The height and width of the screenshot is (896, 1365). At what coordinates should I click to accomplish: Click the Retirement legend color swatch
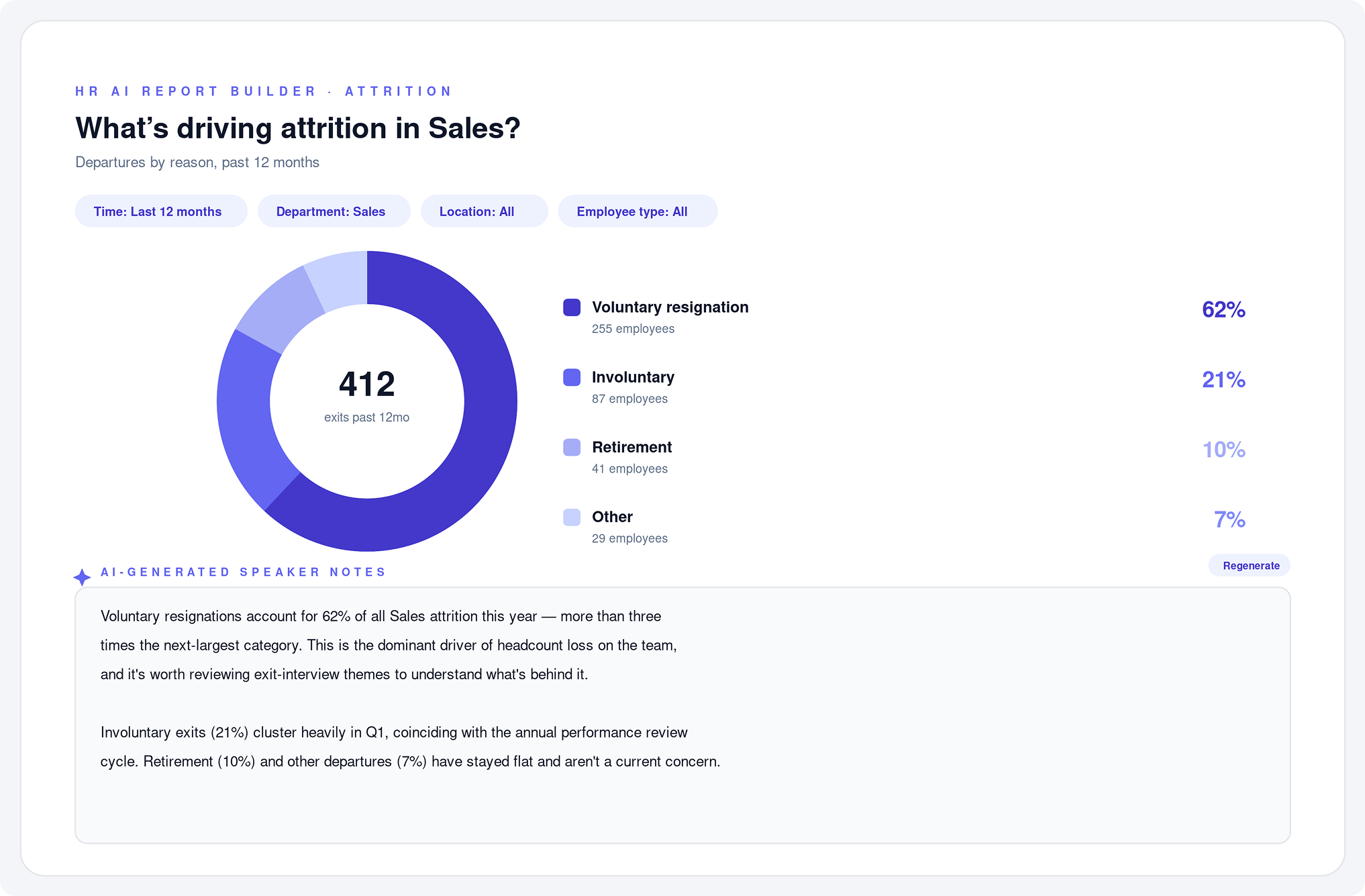pyautogui.click(x=572, y=447)
